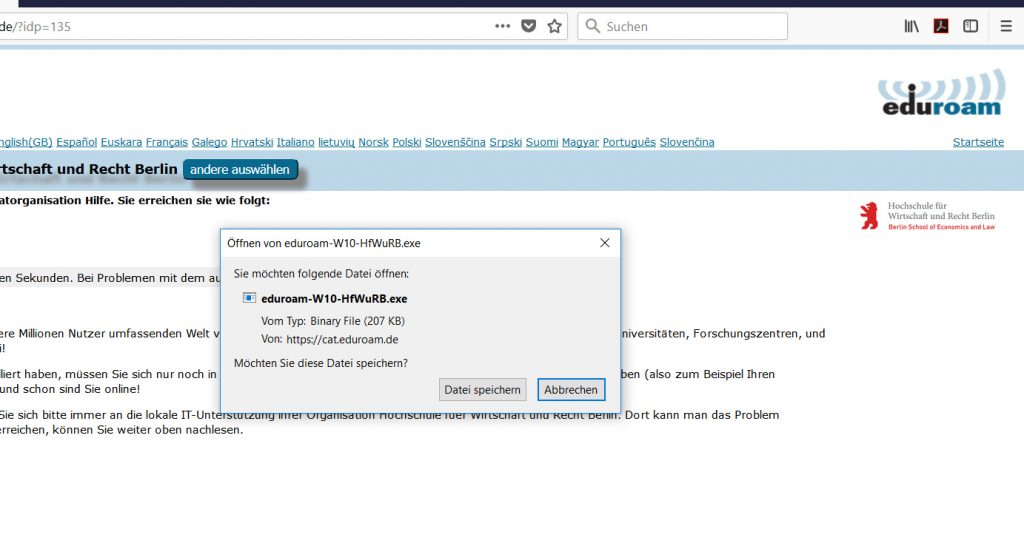Click the source text https://cat.eduroam.de
Screen dimensions: 1024x535
[342, 340]
